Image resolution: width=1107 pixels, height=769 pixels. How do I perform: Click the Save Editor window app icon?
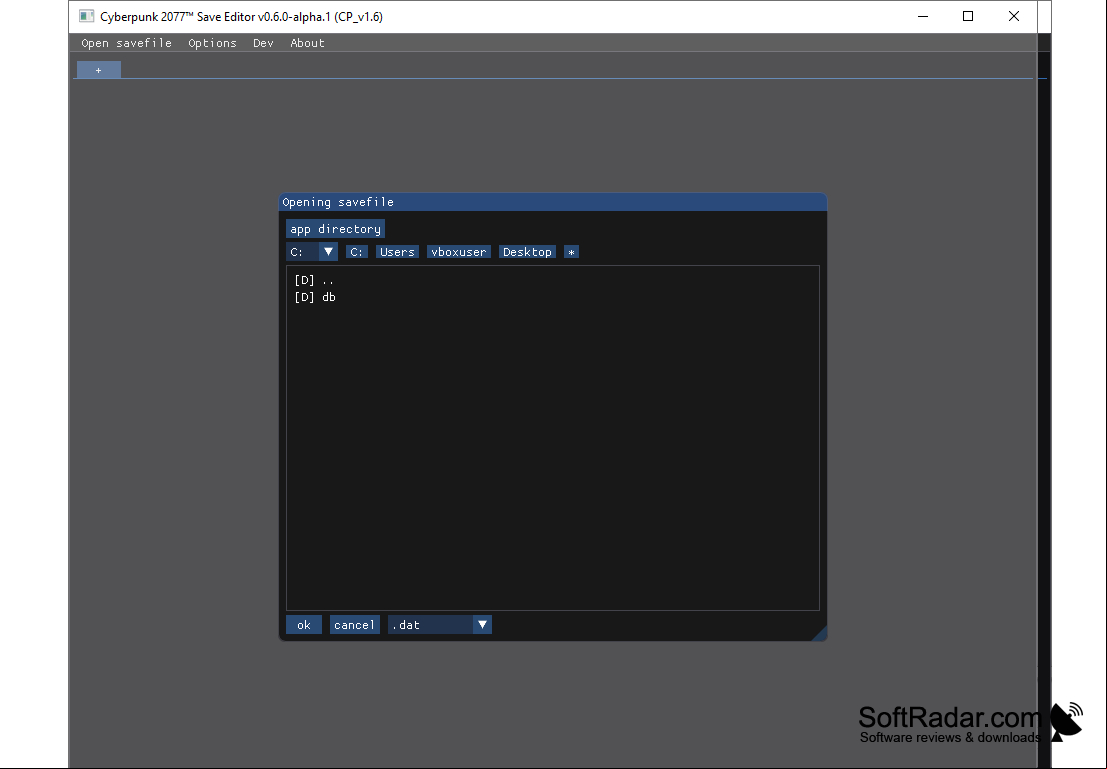click(x=87, y=16)
